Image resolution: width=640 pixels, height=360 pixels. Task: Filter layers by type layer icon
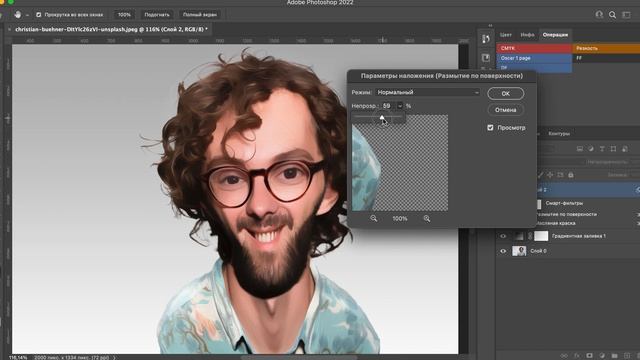[x=602, y=149]
